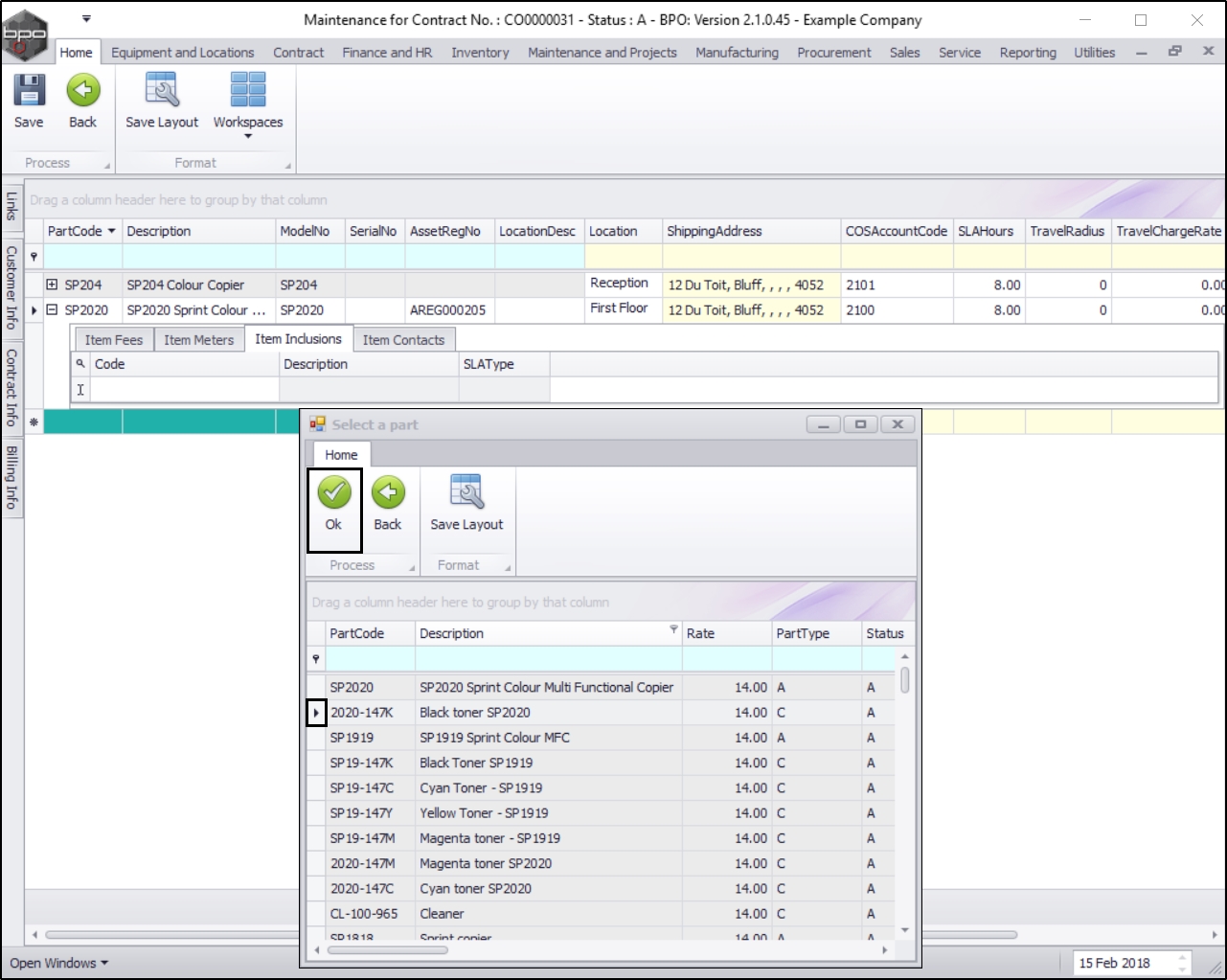Switch to the Item Fees tab

[x=114, y=340]
